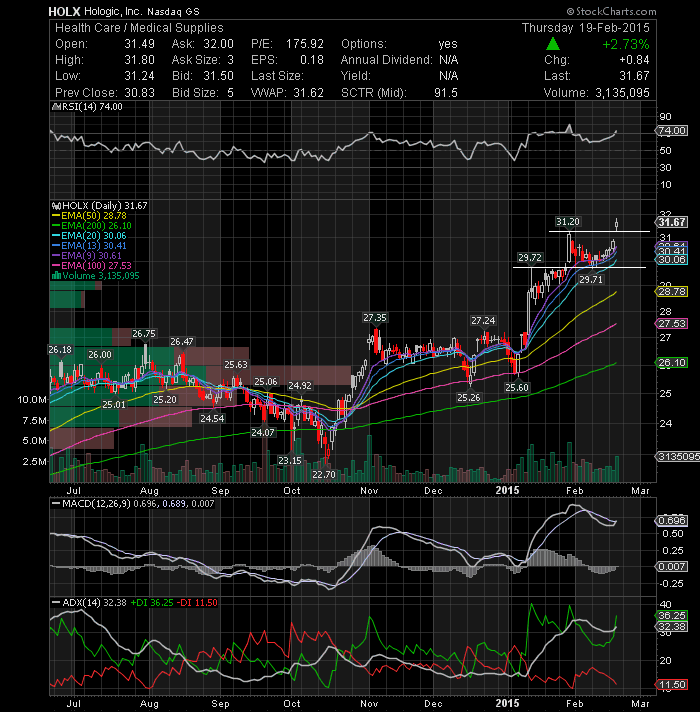This screenshot has height=712, width=700.
Task: Click the 26.47 price annotation
Action: 182,341
